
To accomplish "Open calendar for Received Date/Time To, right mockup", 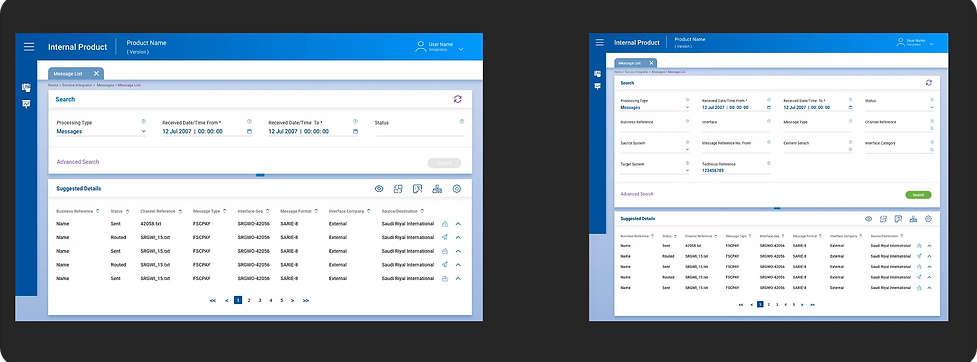I will click(850, 107).
